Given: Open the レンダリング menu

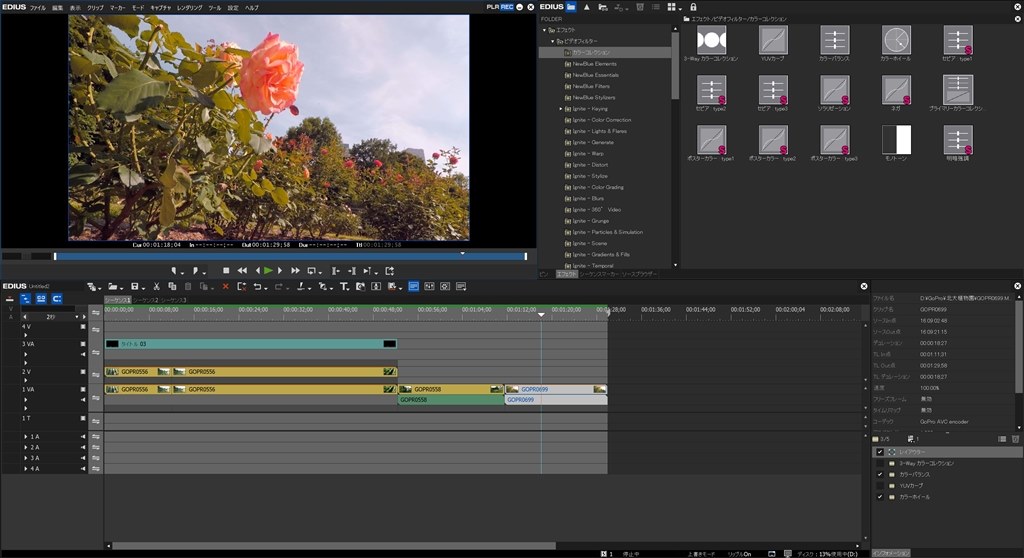Looking at the screenshot, I should point(189,8).
